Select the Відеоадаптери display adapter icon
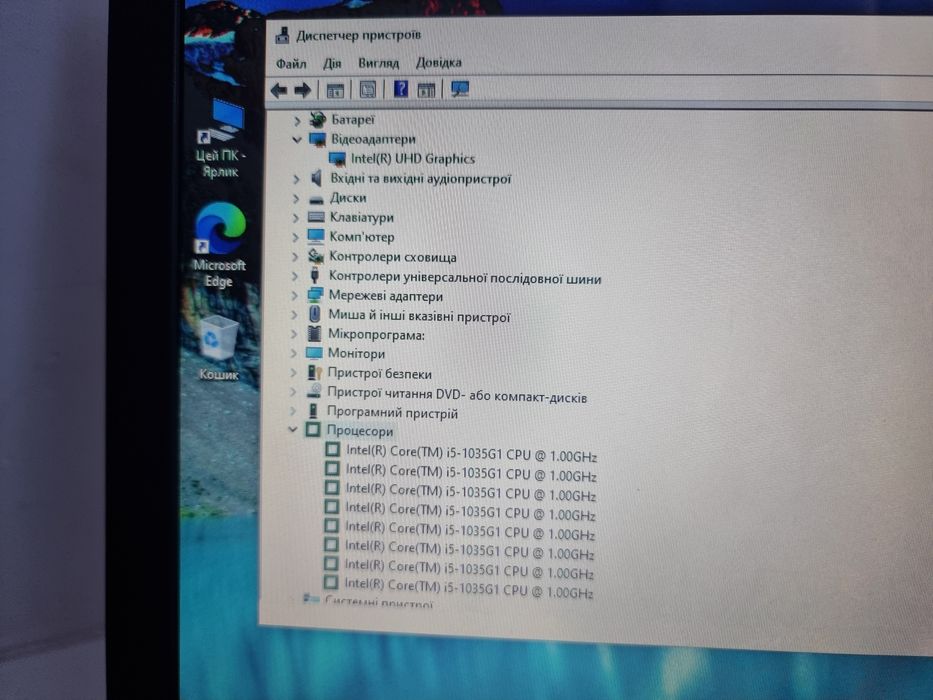This screenshot has width=933, height=700. coord(317,140)
